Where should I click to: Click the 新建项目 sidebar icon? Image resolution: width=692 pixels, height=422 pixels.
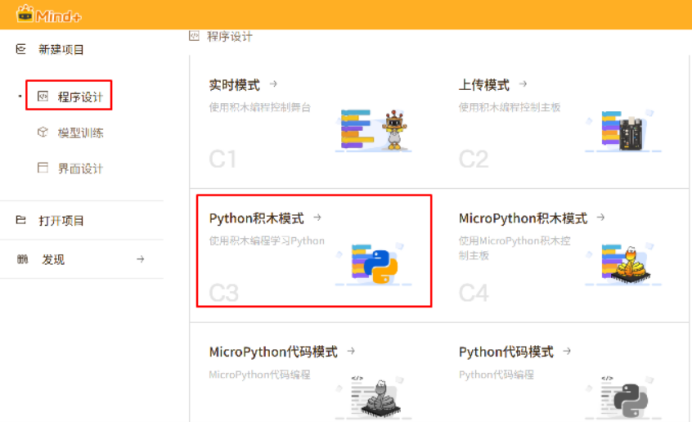[x=22, y=49]
